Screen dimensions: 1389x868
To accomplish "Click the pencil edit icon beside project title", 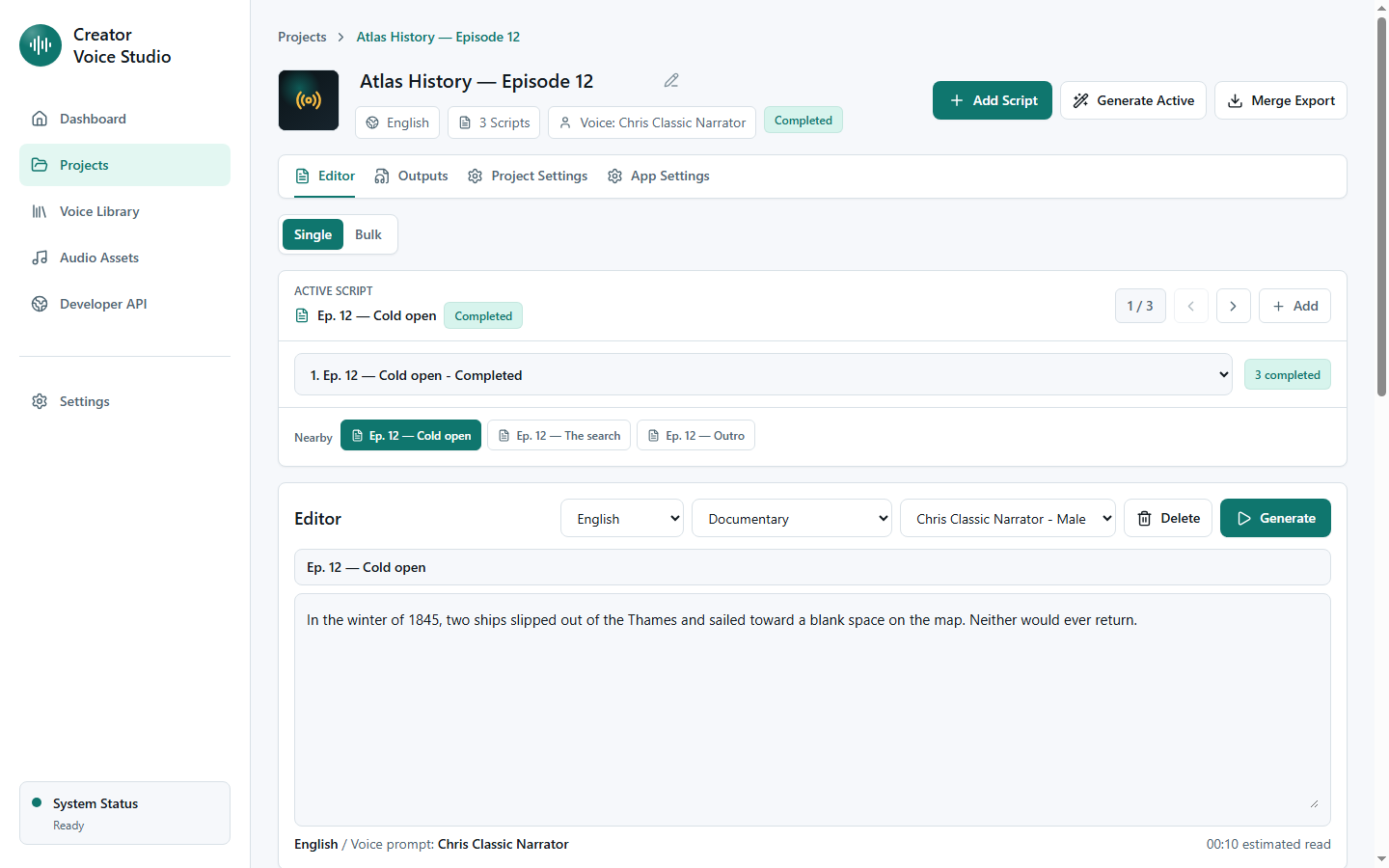I will tap(671, 81).
